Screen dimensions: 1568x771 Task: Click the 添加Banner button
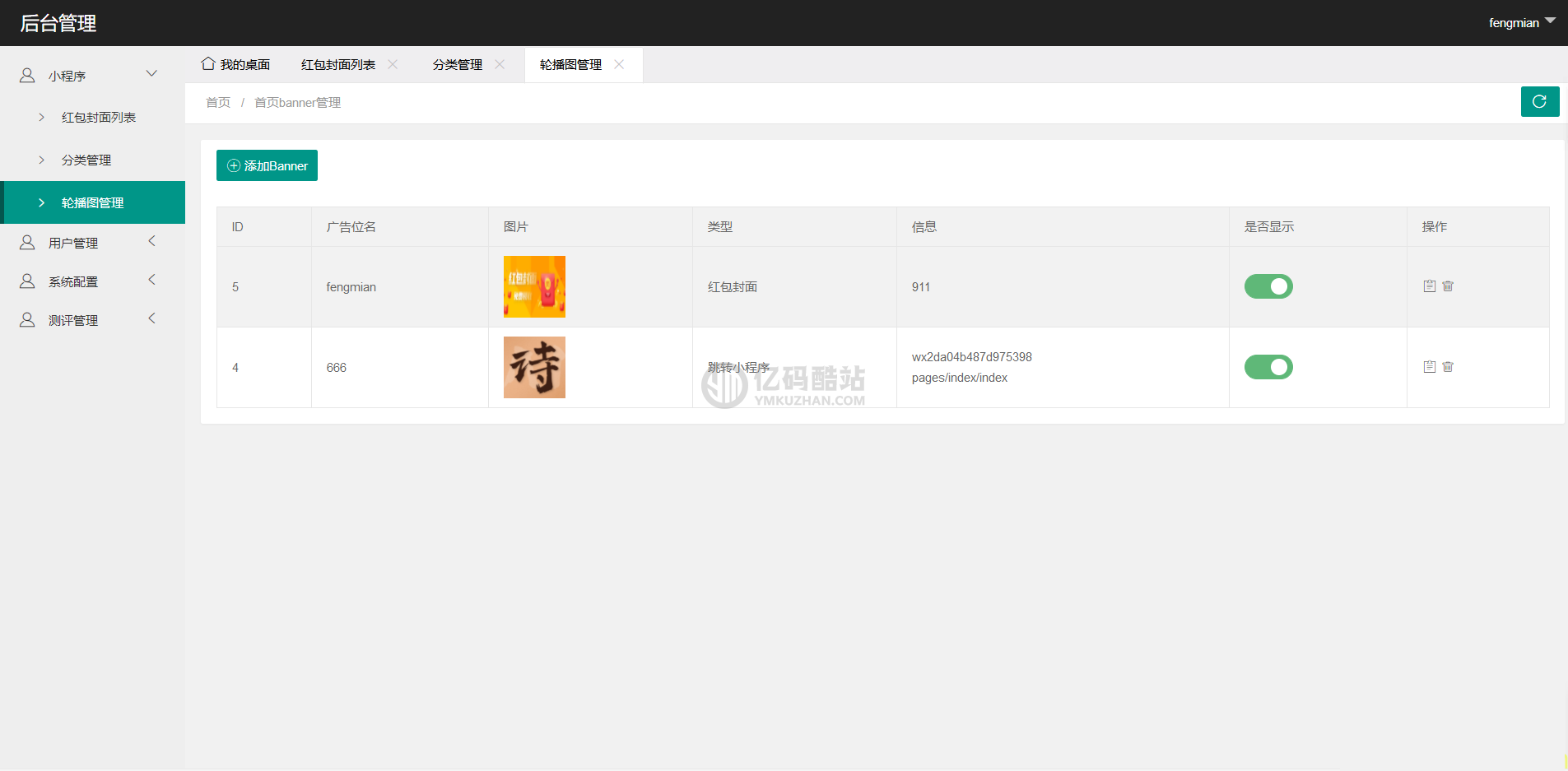267,165
